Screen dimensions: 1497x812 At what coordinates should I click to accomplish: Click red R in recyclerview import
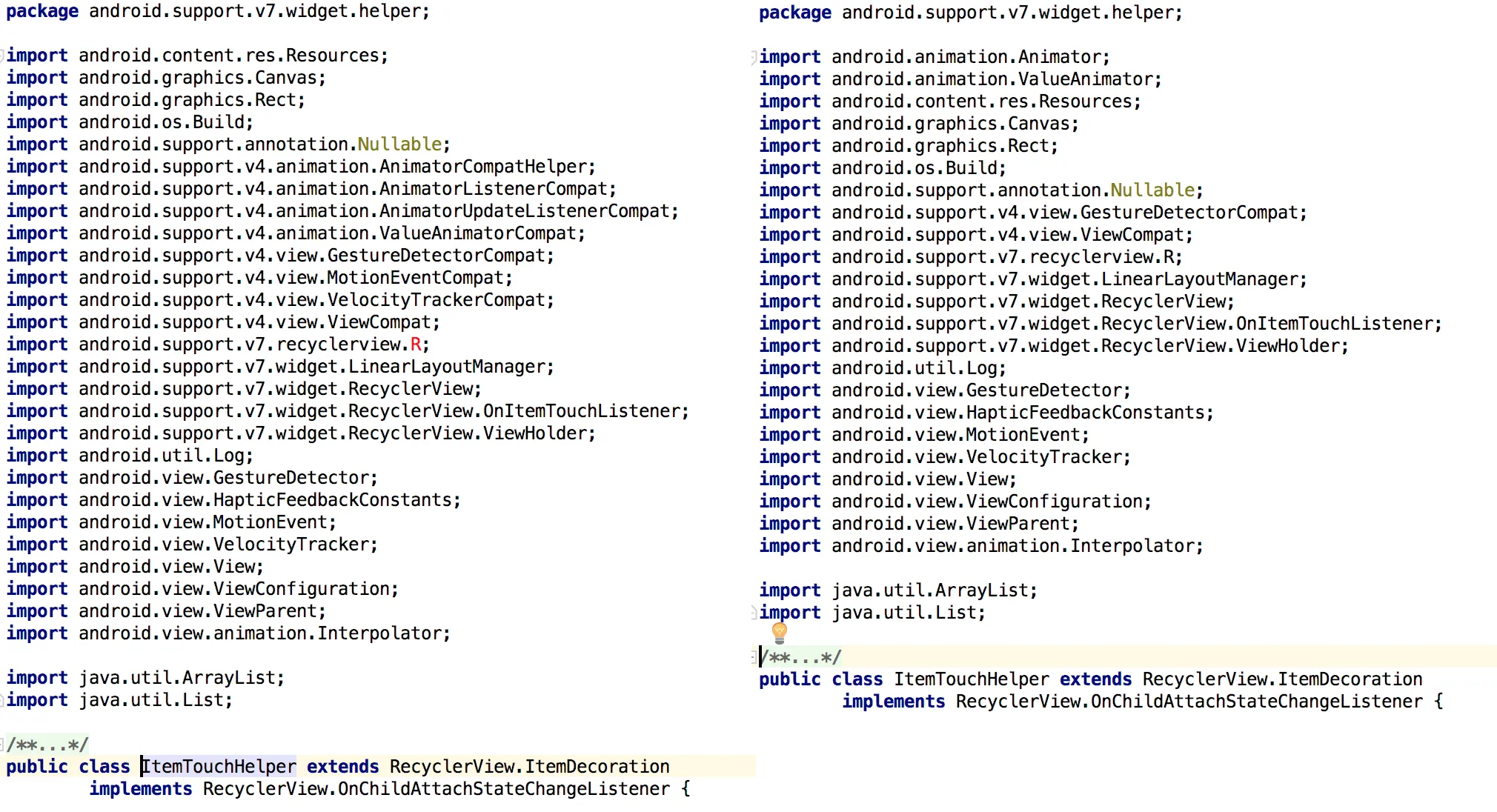(416, 344)
